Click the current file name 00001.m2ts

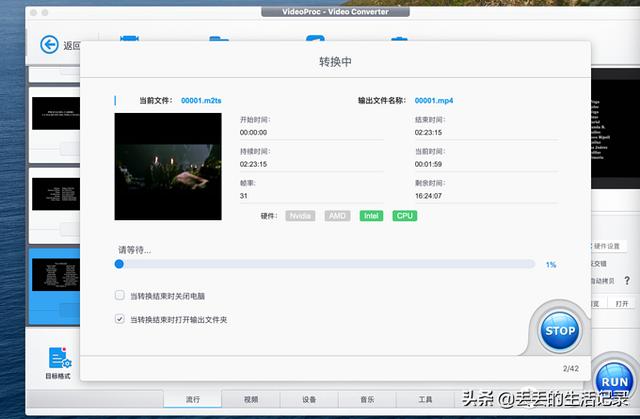point(201,100)
